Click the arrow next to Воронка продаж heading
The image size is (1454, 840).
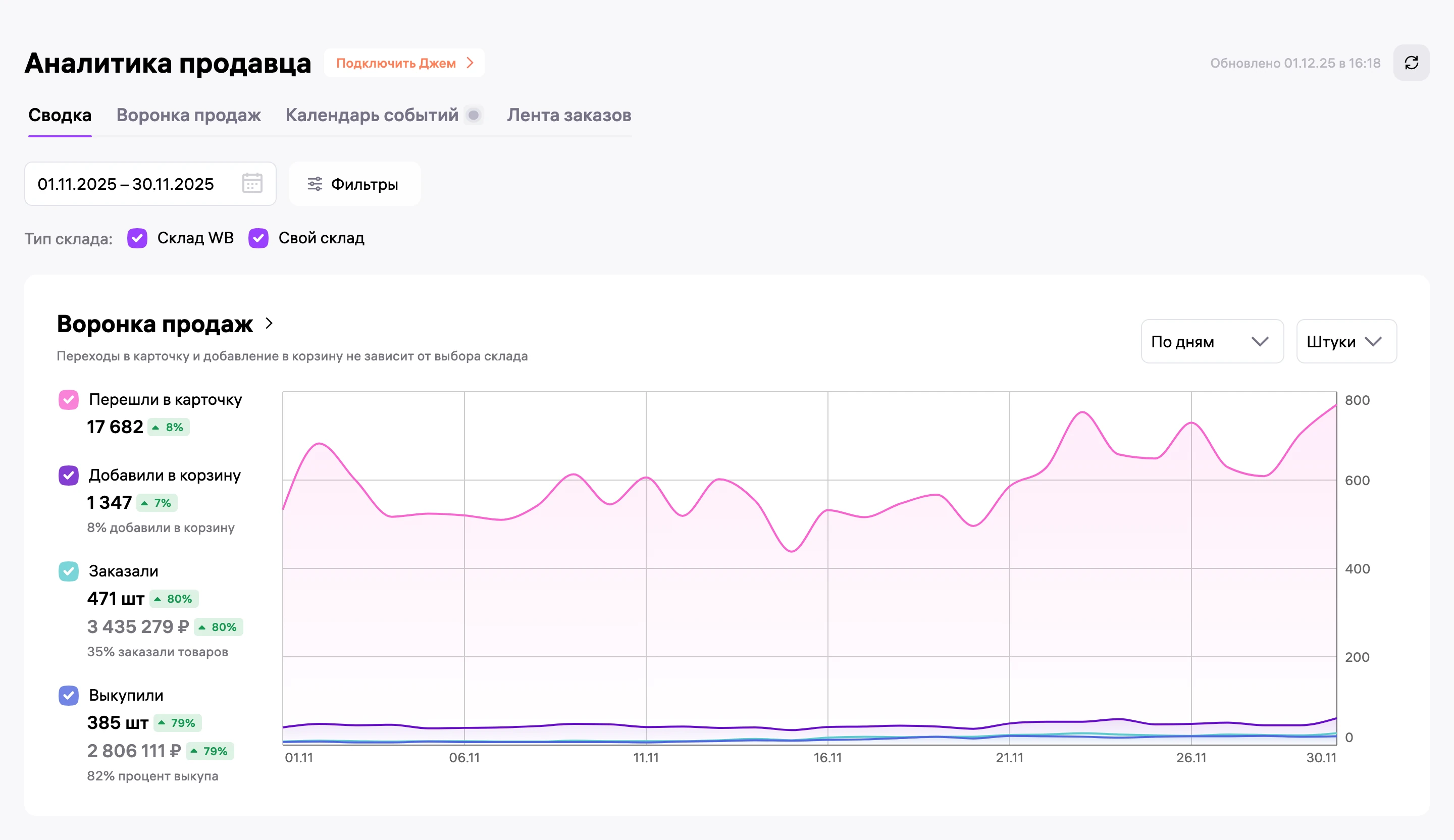269,324
